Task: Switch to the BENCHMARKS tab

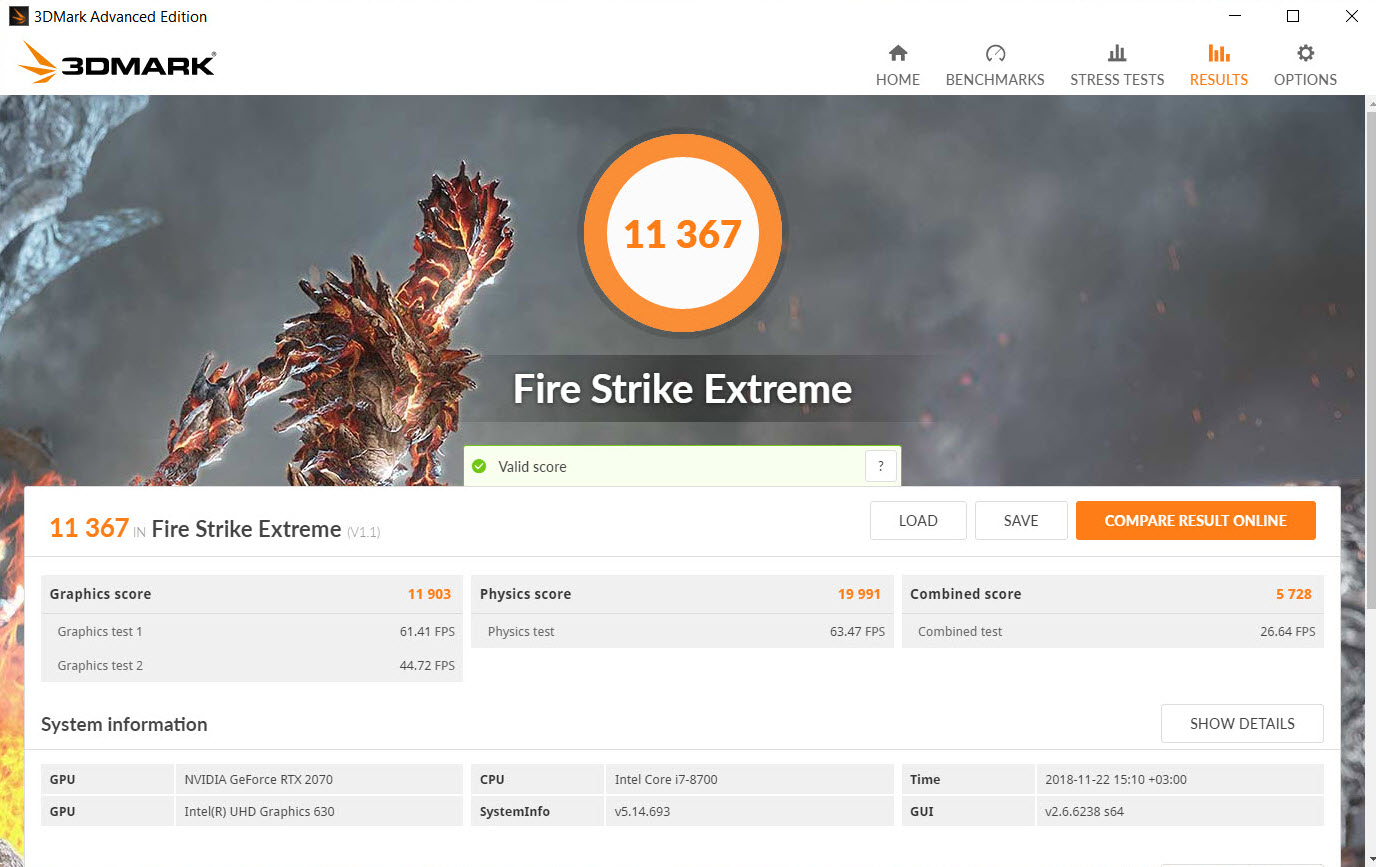Action: pyautogui.click(x=995, y=66)
